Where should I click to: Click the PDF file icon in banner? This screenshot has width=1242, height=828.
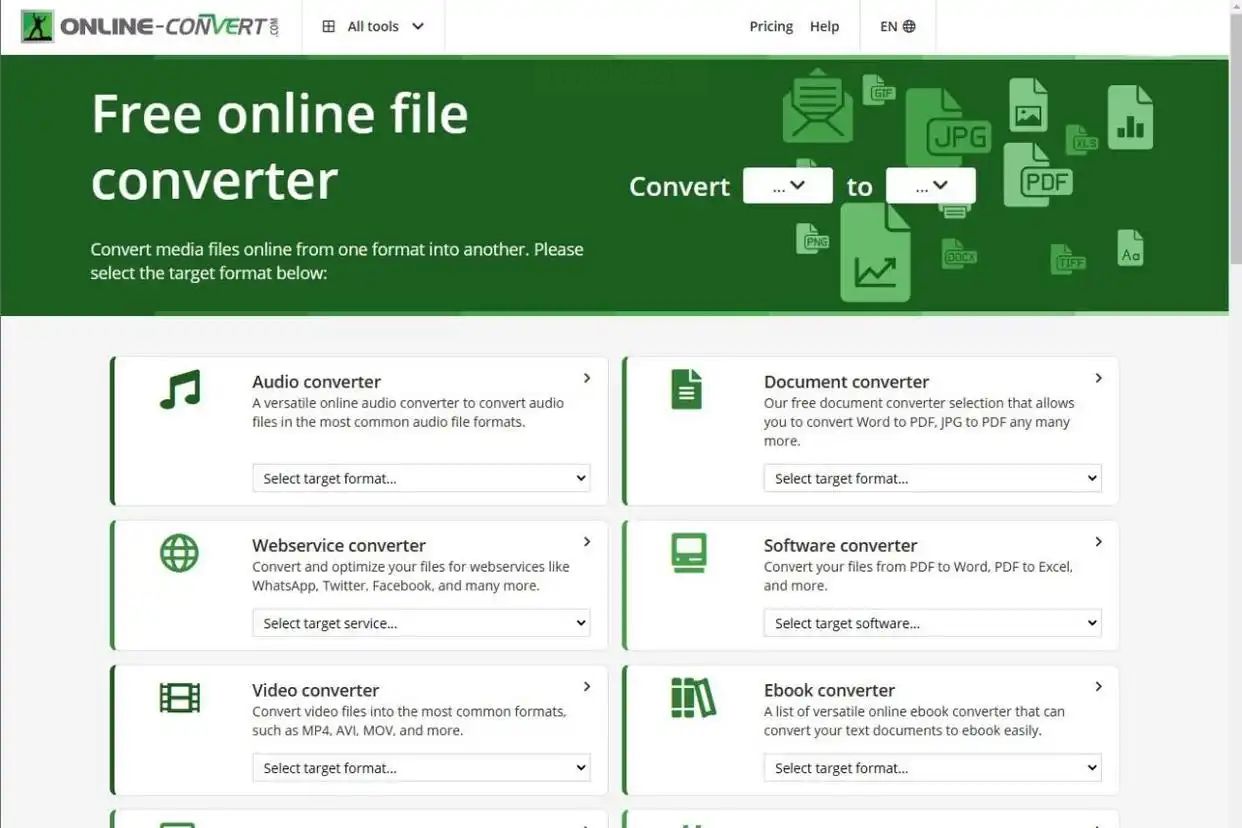click(x=1038, y=175)
